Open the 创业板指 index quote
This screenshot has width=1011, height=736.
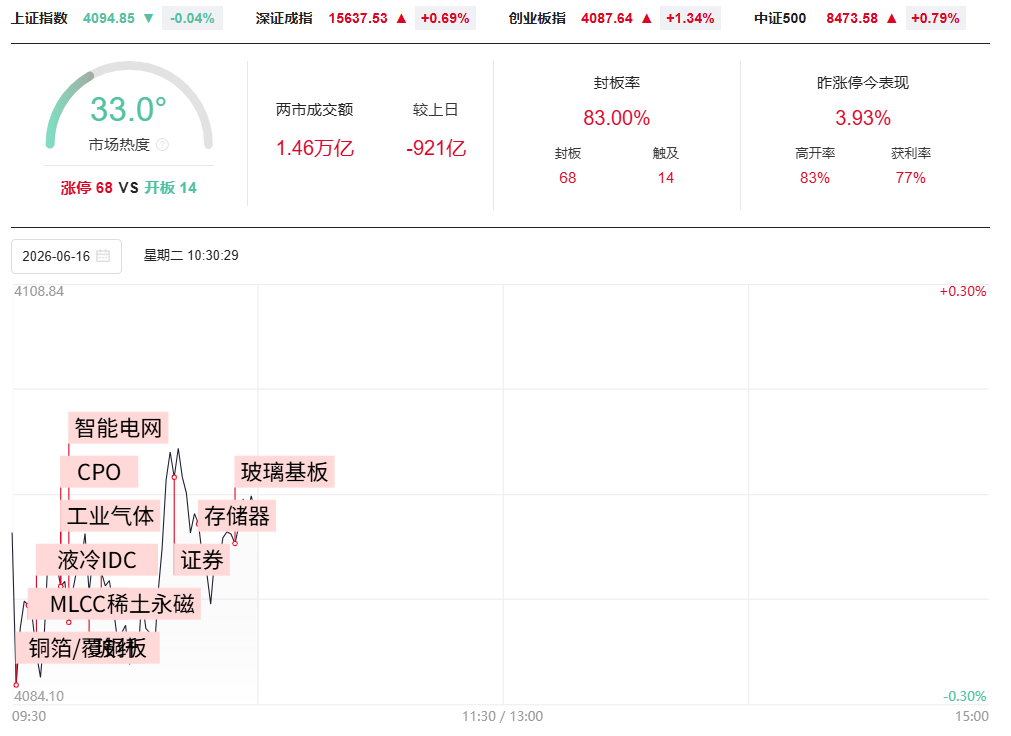click(x=614, y=18)
